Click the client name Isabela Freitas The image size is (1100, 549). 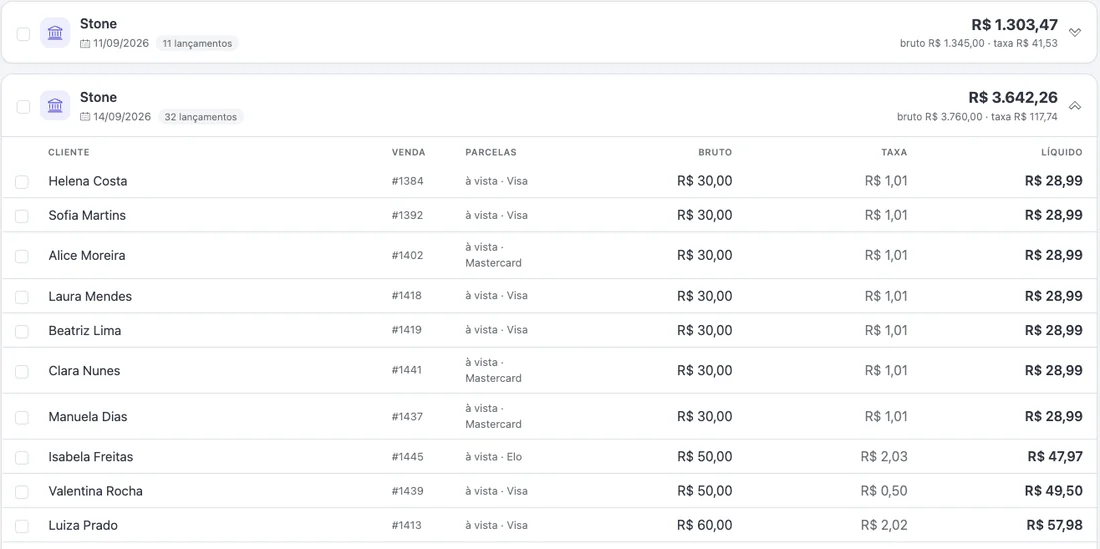(90, 456)
